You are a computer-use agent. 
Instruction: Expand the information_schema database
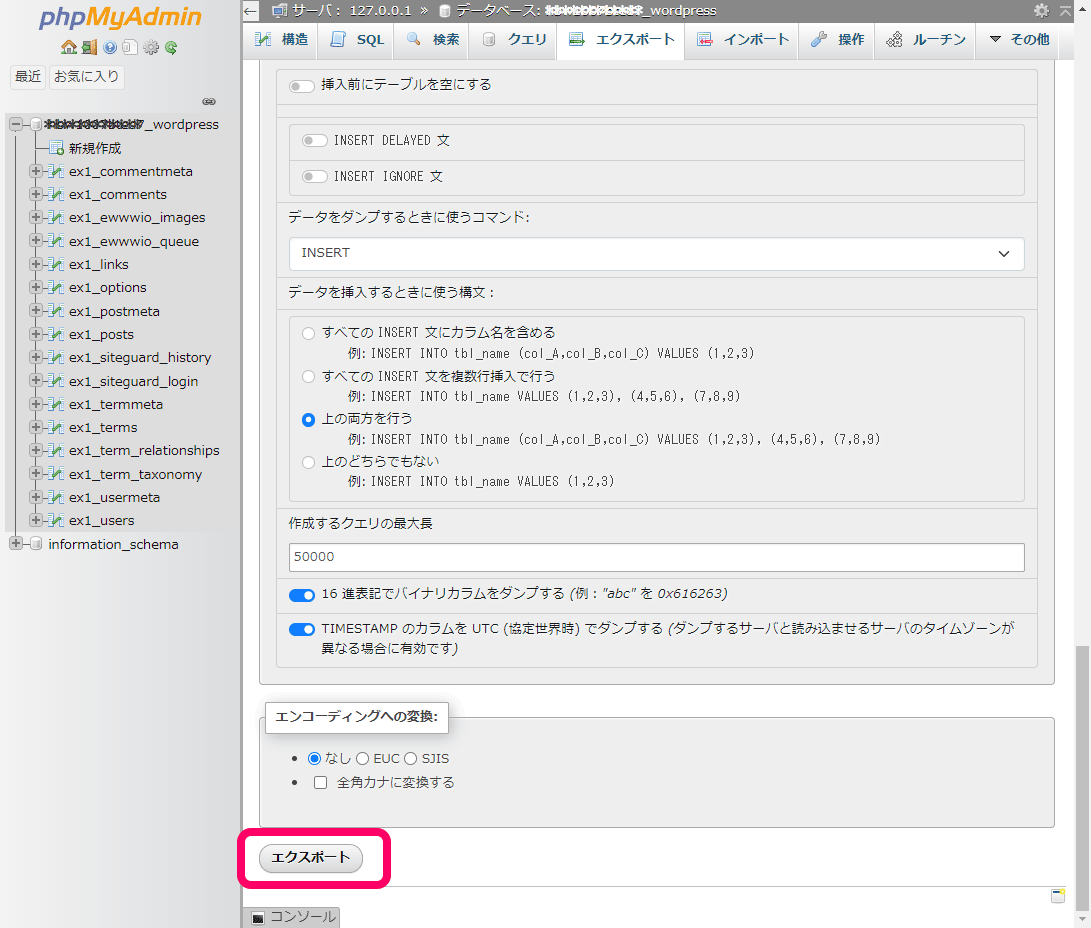tap(15, 544)
